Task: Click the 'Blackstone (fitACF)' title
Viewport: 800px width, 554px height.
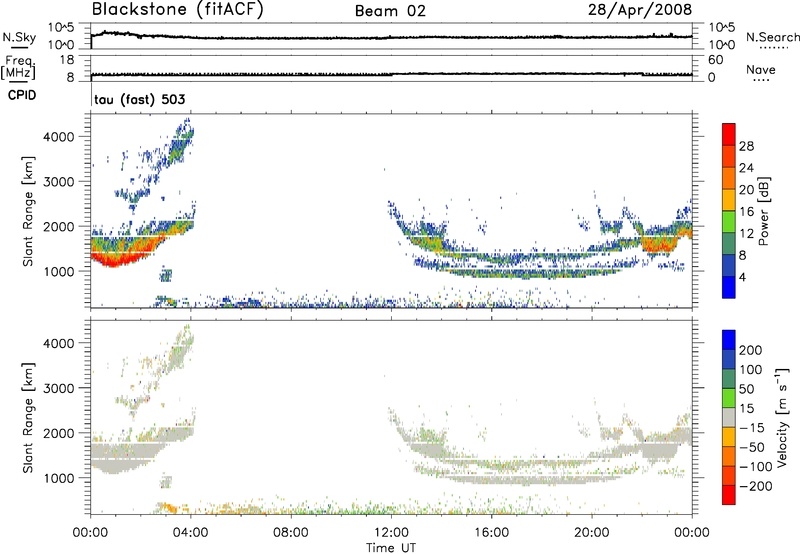Action: (x=177, y=9)
